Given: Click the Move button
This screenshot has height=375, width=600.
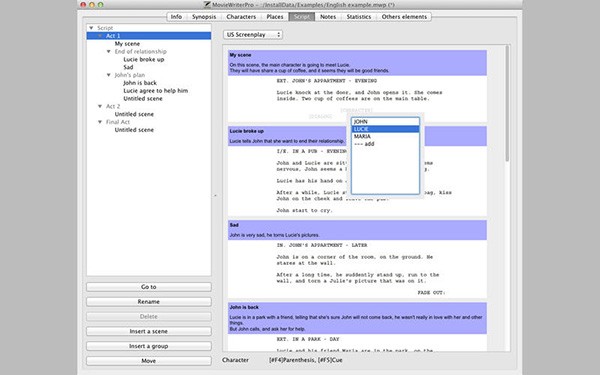Looking at the screenshot, I should click(149, 361).
